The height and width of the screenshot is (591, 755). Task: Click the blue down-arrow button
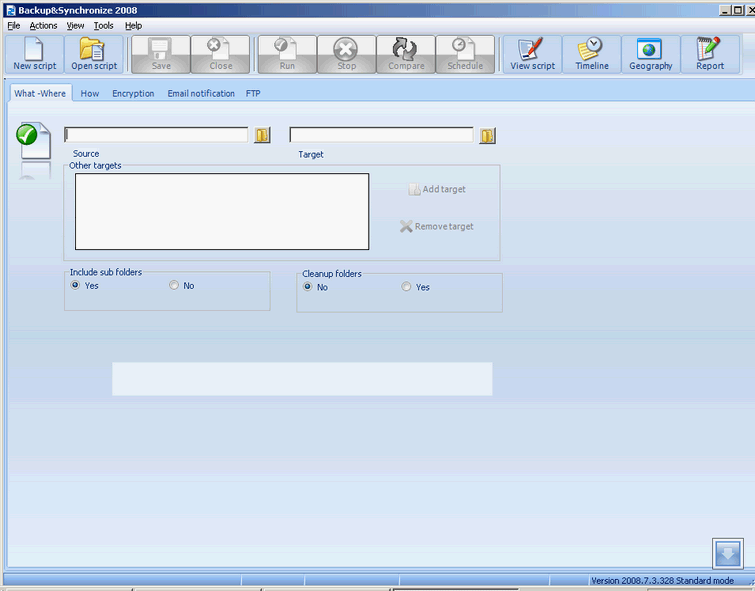pyautogui.click(x=728, y=553)
